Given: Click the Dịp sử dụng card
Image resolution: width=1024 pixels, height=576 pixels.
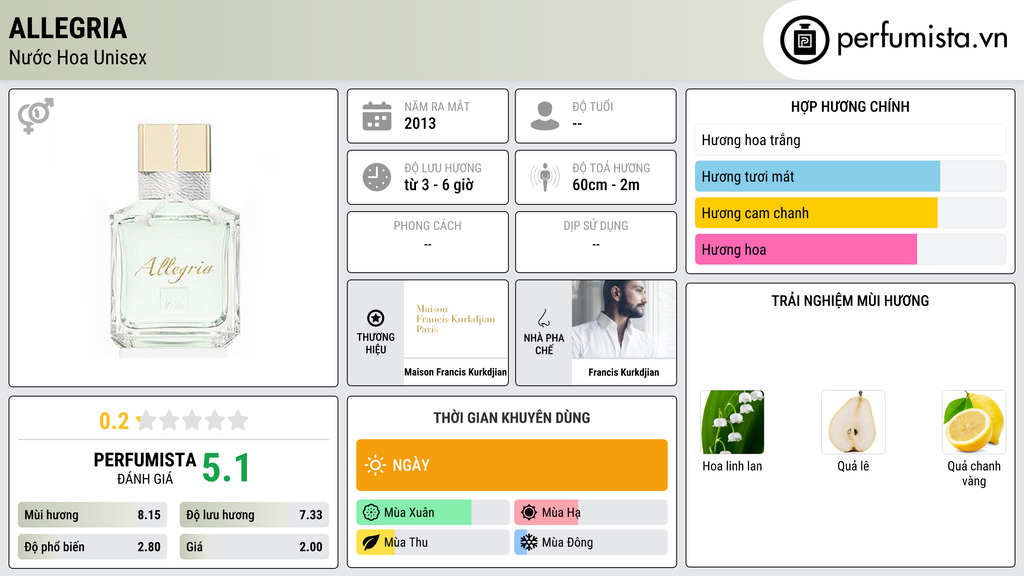Looking at the screenshot, I should [596, 242].
